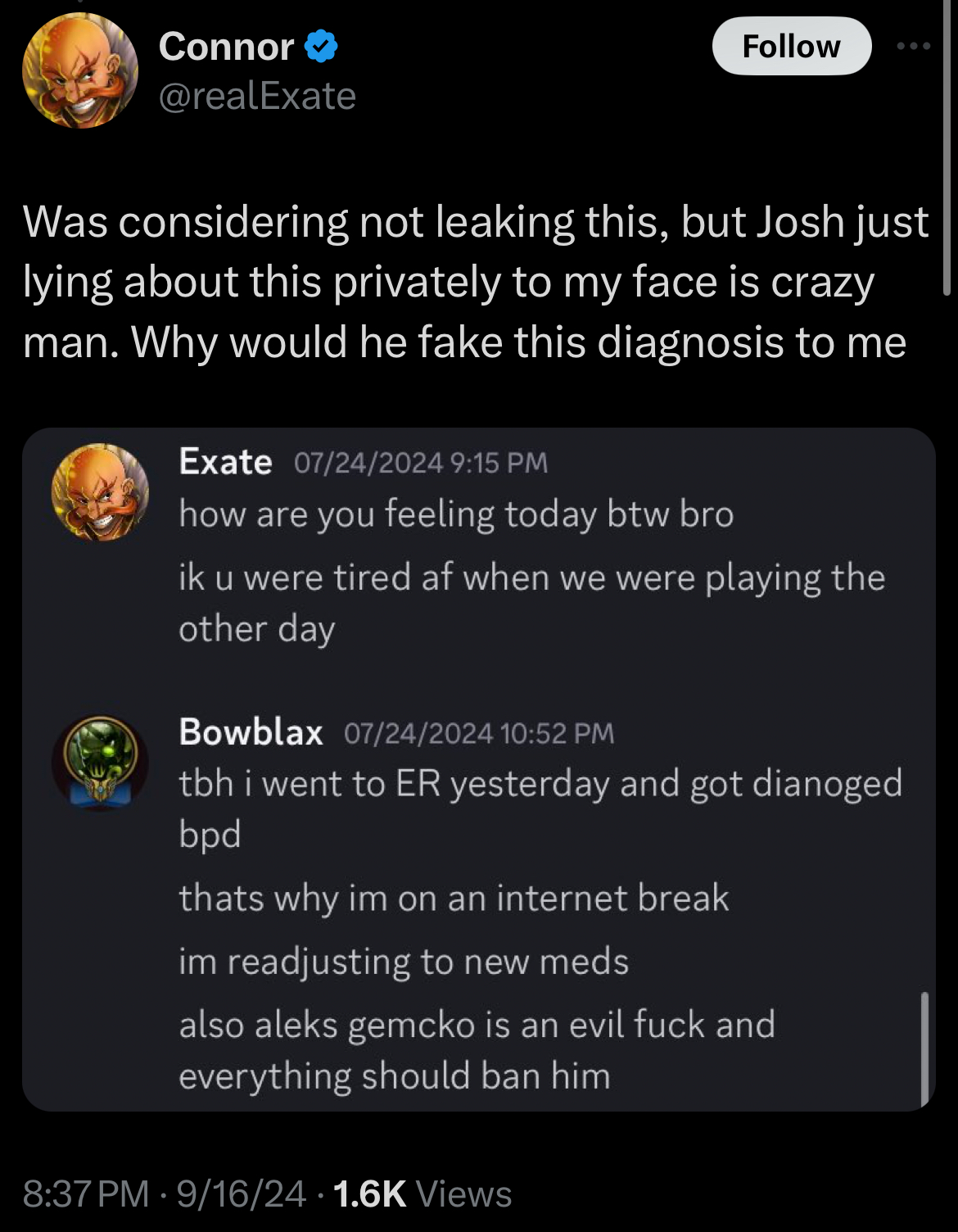Open the three-dot more options menu
The image size is (958, 1232).
point(913,47)
